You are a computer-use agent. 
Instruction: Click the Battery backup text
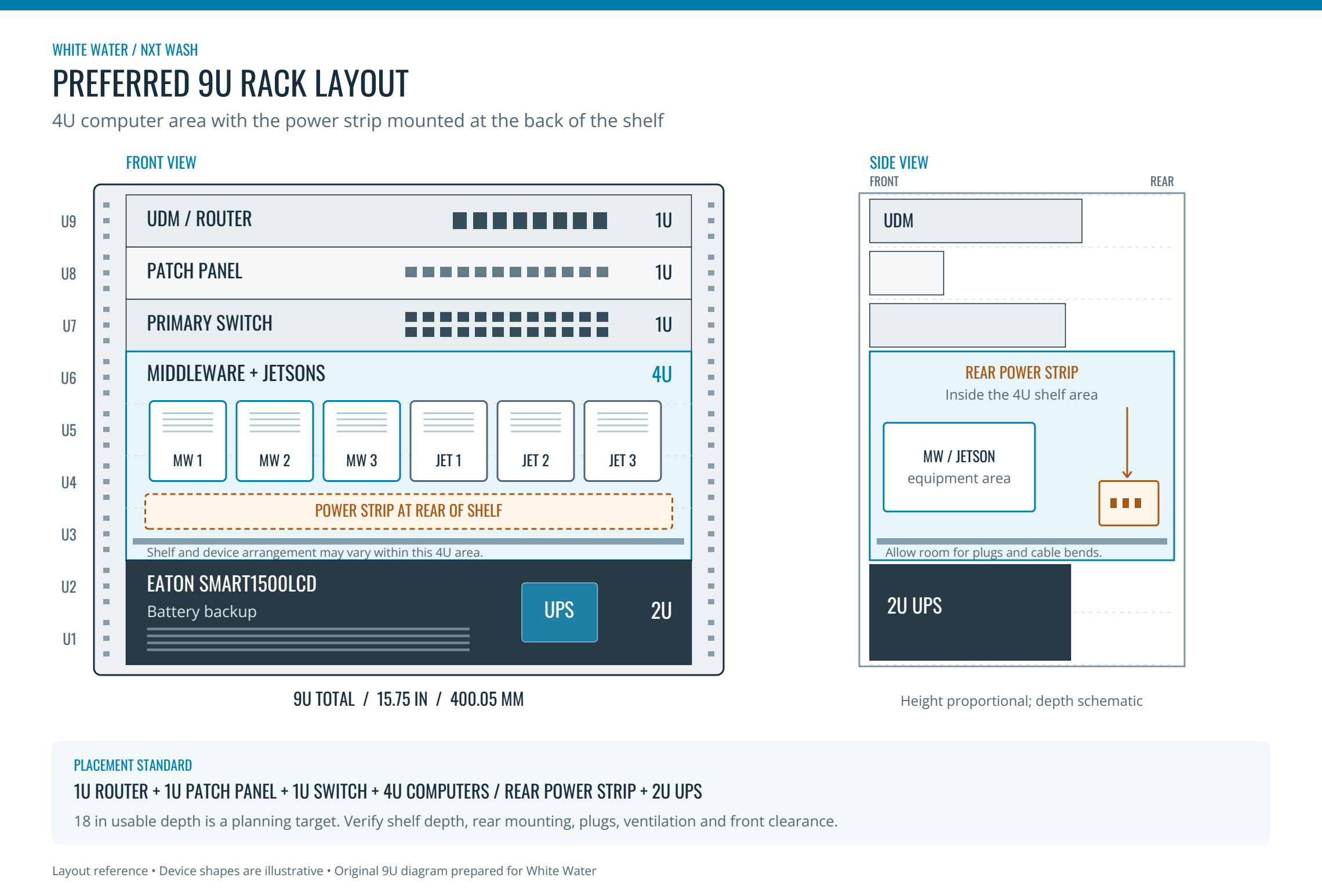click(202, 612)
